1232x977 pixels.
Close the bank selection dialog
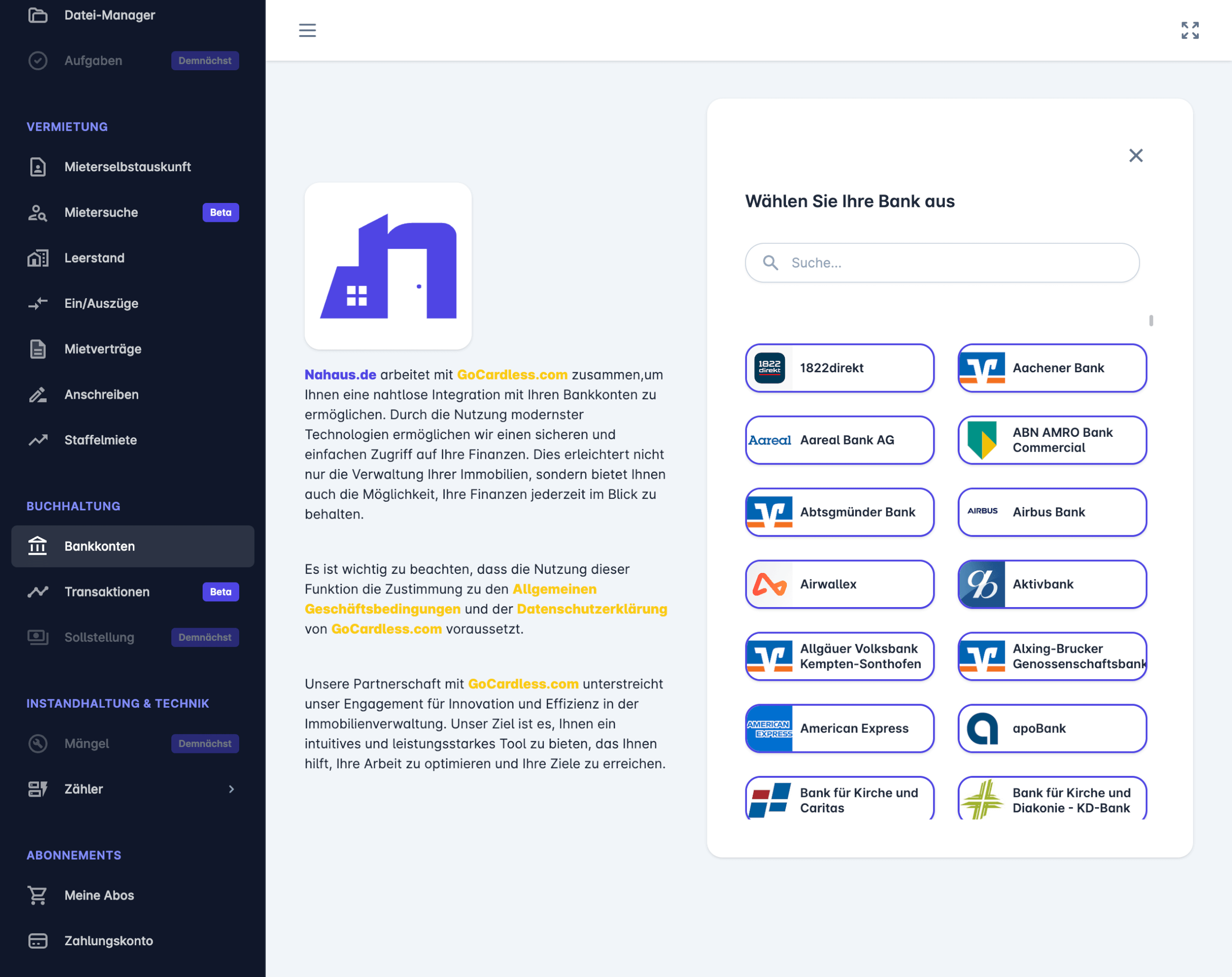click(x=1135, y=155)
